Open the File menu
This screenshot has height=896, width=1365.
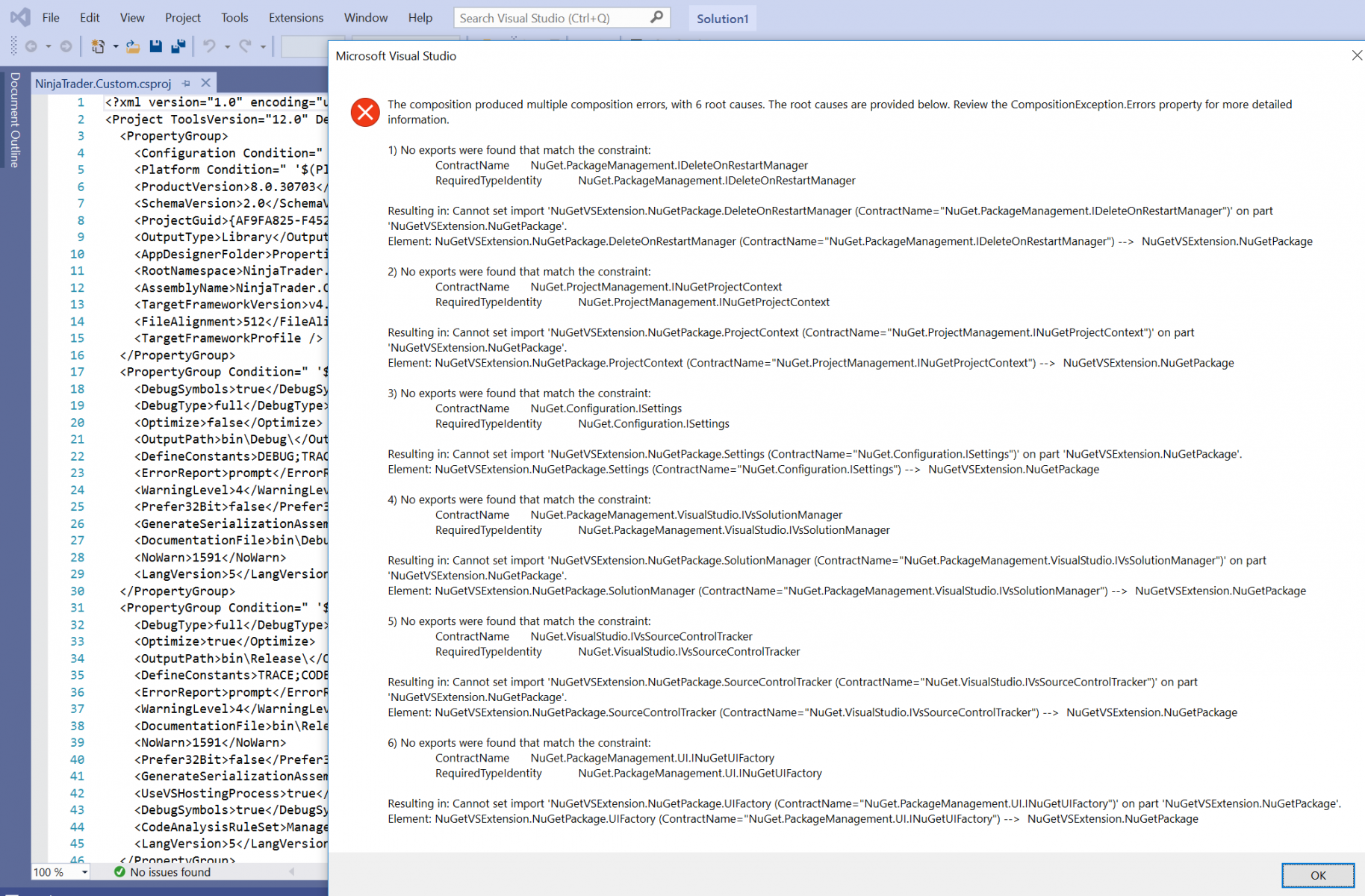point(51,17)
